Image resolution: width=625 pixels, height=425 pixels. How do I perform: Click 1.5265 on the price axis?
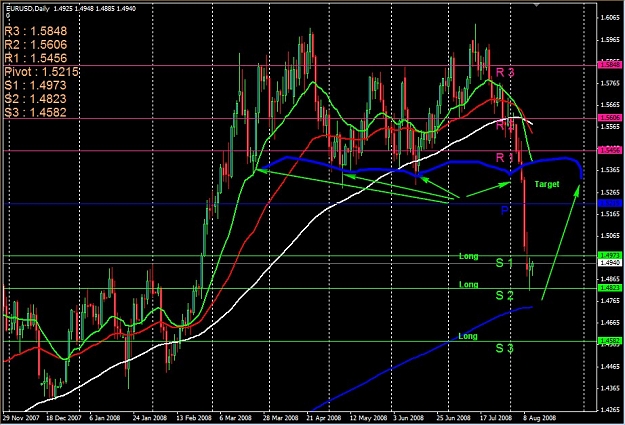pos(610,192)
